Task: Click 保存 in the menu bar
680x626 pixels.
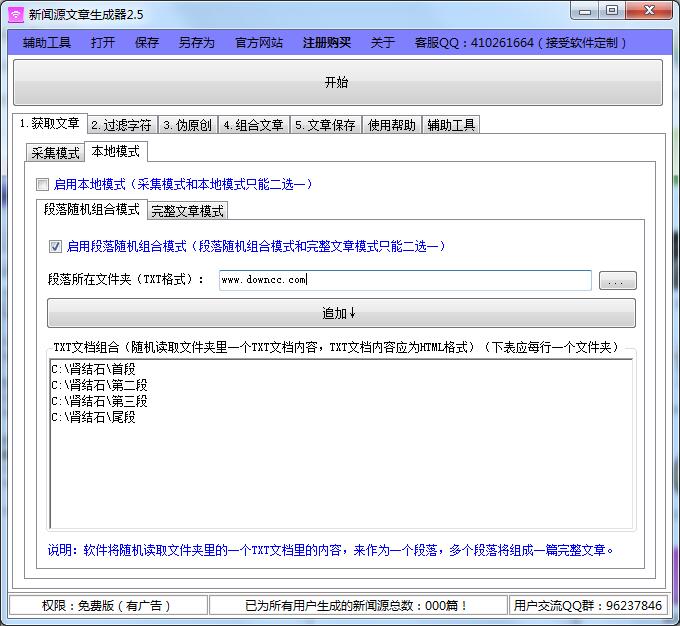Action: [x=147, y=43]
